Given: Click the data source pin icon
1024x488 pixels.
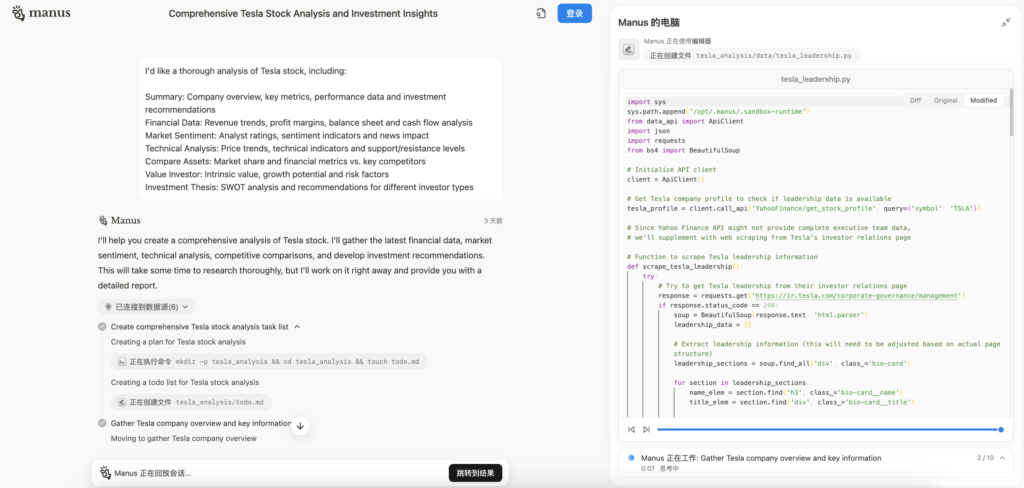Looking at the screenshot, I should point(108,306).
